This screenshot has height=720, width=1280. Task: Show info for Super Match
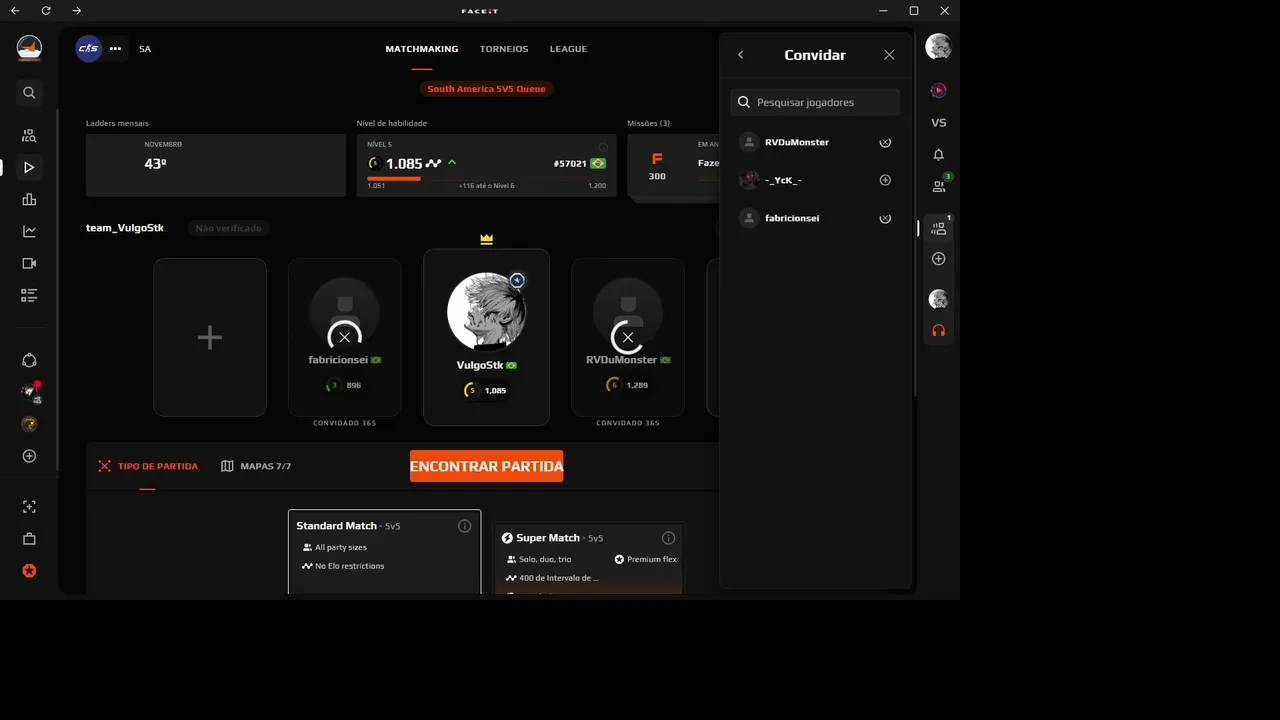click(668, 538)
